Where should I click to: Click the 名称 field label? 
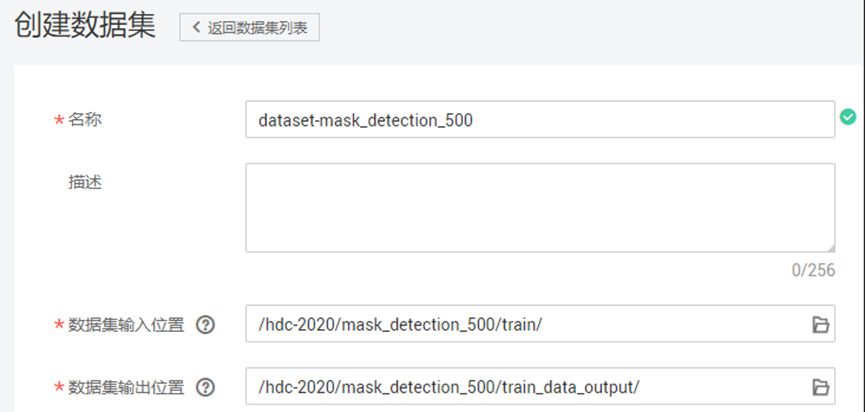pyautogui.click(x=85, y=120)
